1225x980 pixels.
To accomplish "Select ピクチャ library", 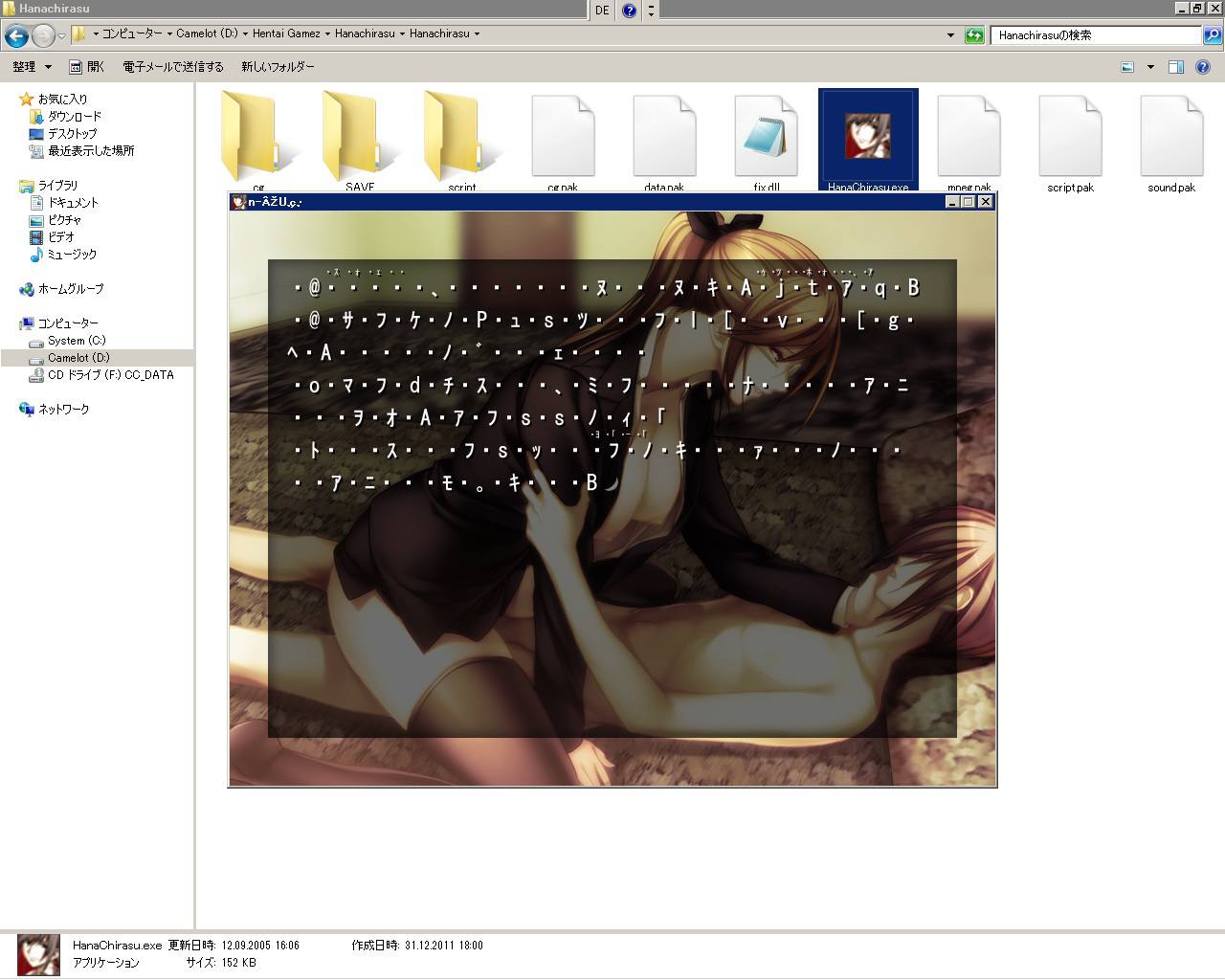I will click(x=64, y=219).
